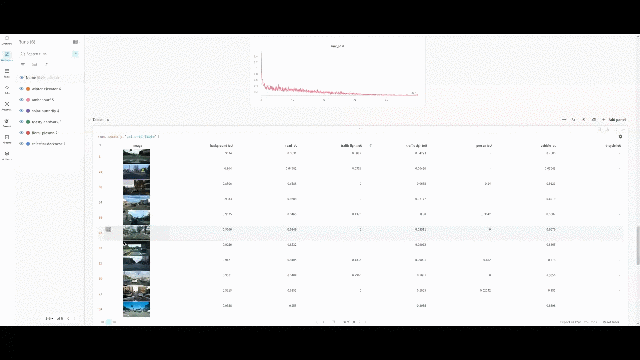
Task: Click the loss line chart panel
Action: point(338,71)
